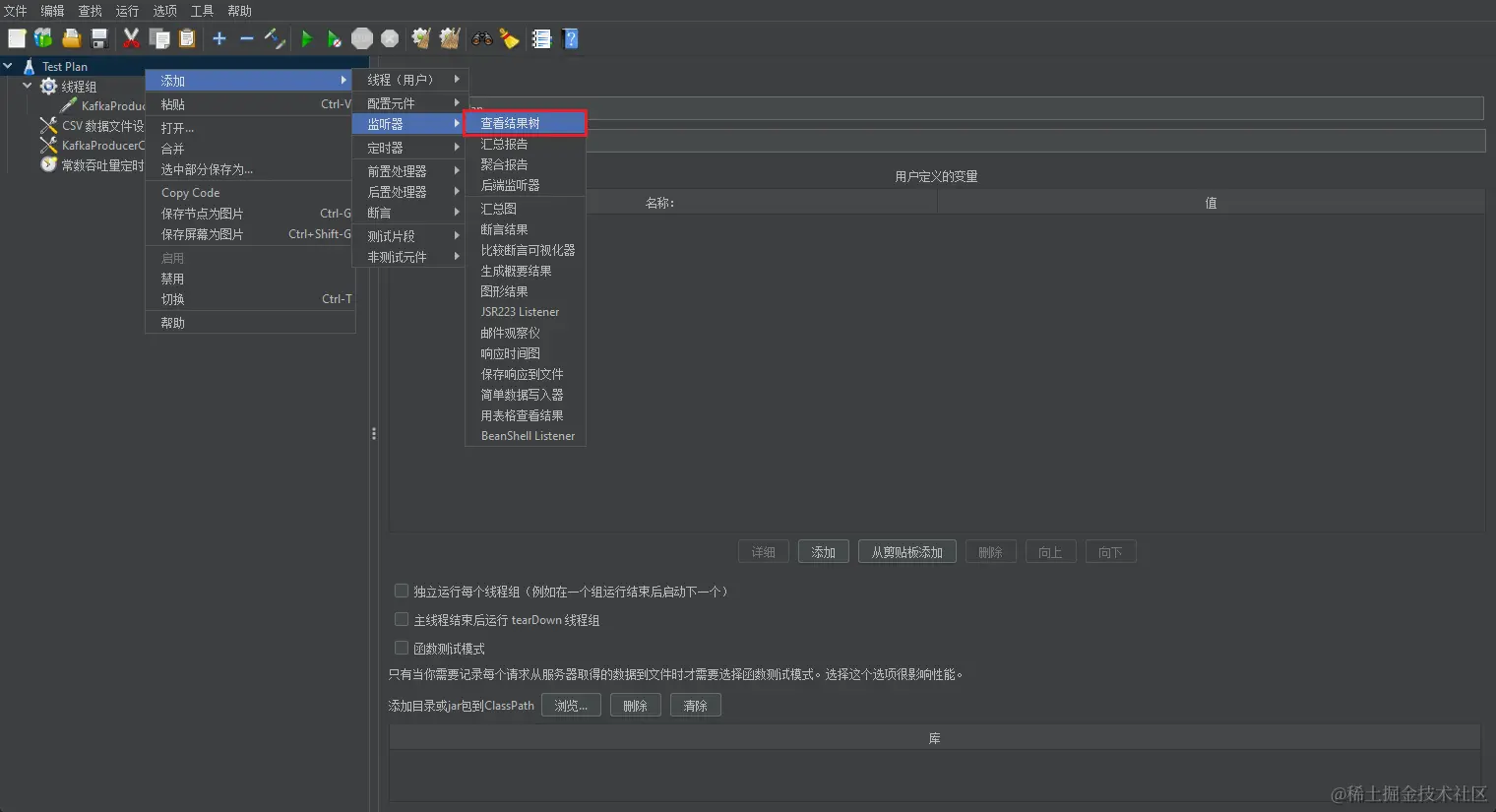Open the 配置元件 submenu
This screenshot has width=1496, height=812.
(408, 103)
